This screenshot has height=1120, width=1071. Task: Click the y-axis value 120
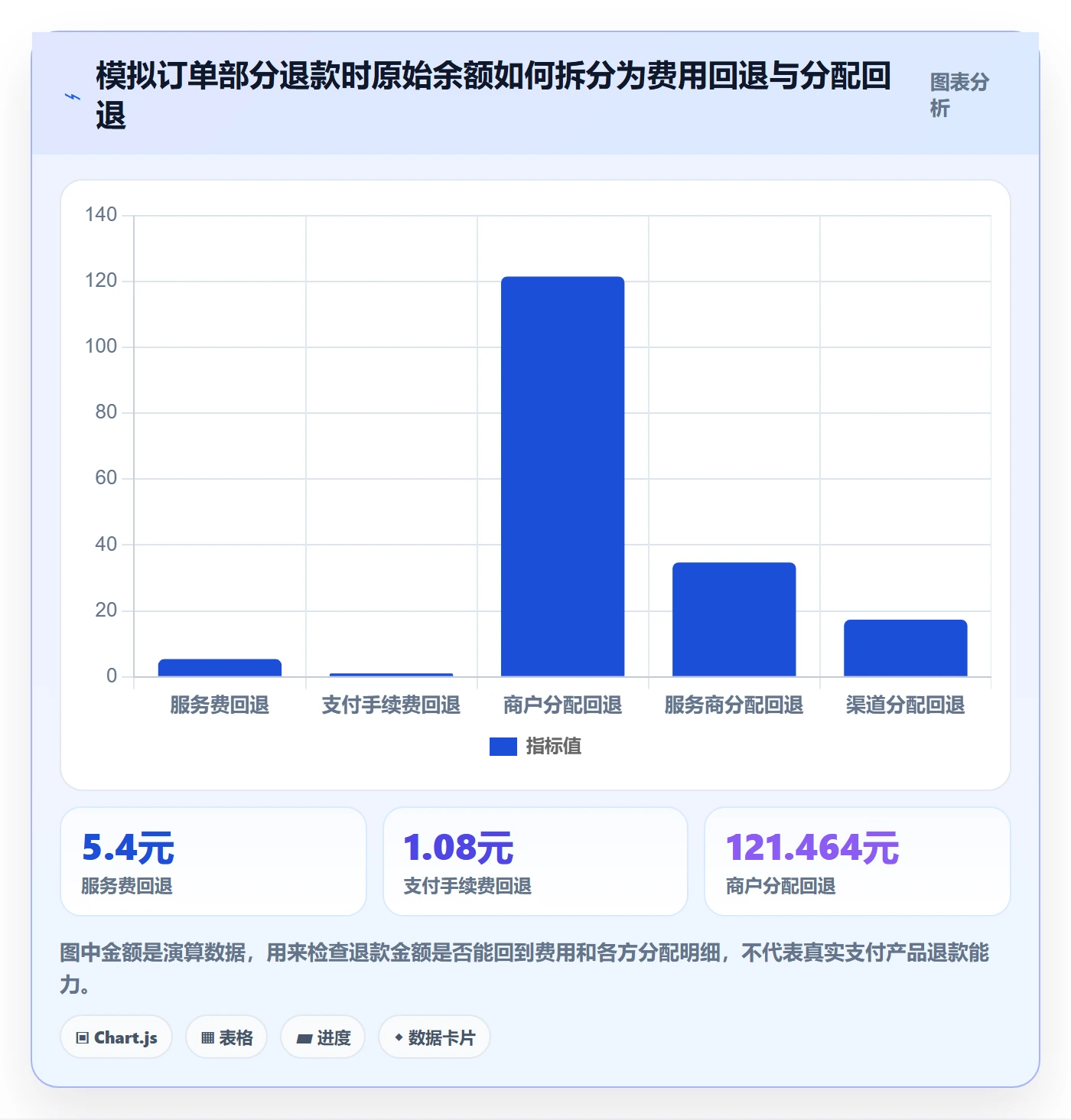(x=101, y=281)
